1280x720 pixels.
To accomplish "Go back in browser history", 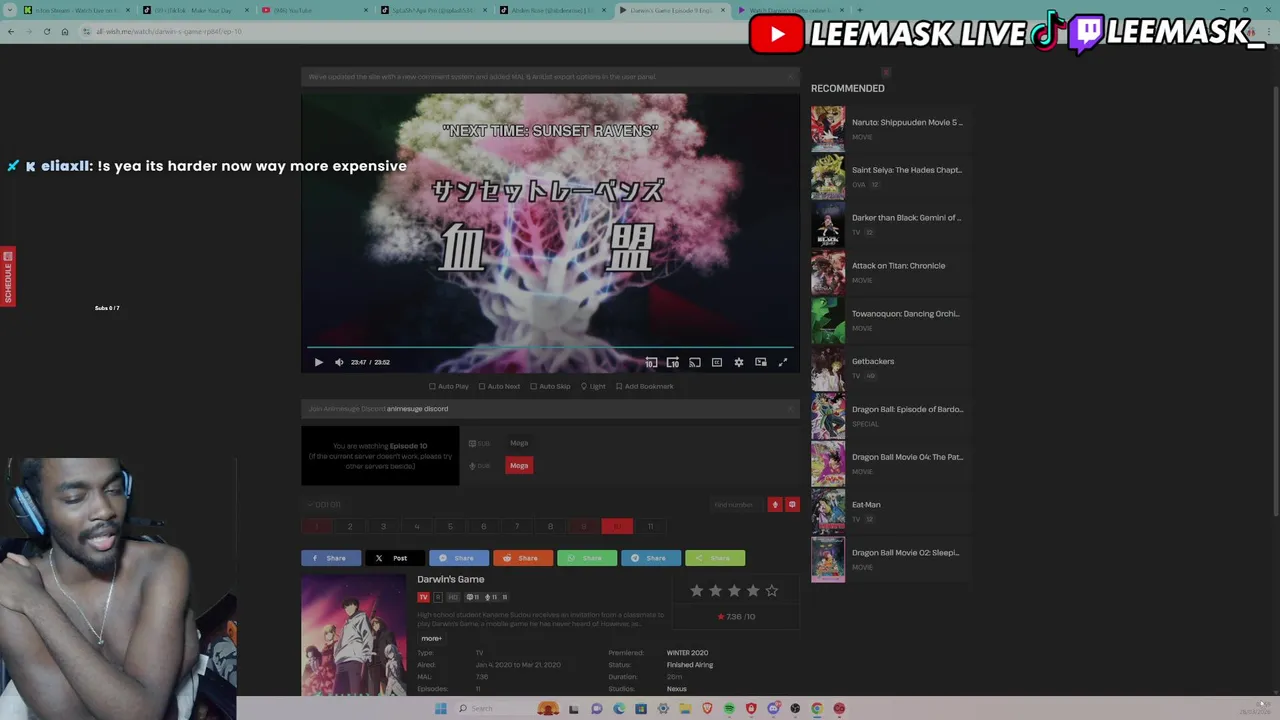I will pyautogui.click(x=10, y=32).
